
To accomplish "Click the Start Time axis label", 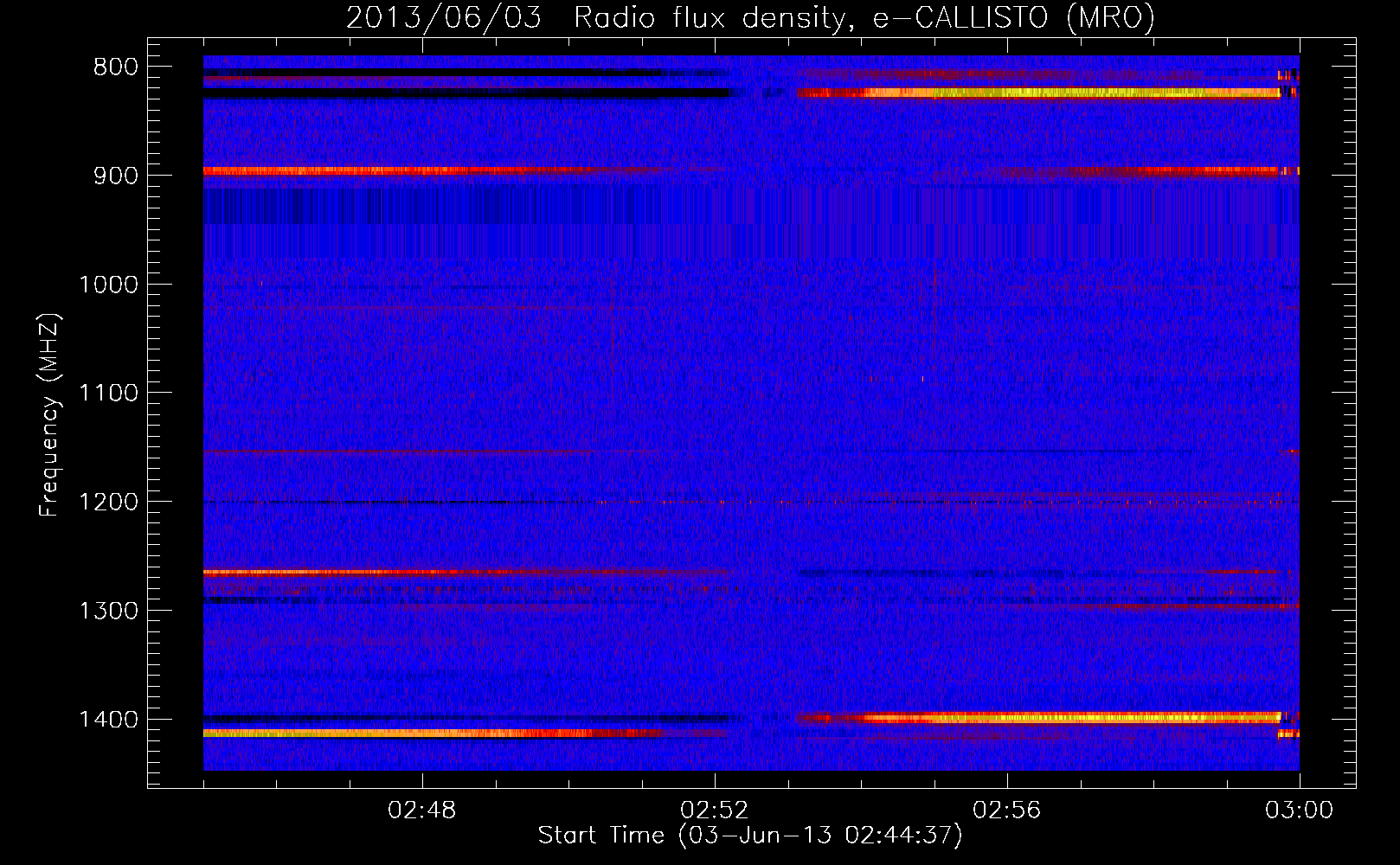I will [x=750, y=836].
